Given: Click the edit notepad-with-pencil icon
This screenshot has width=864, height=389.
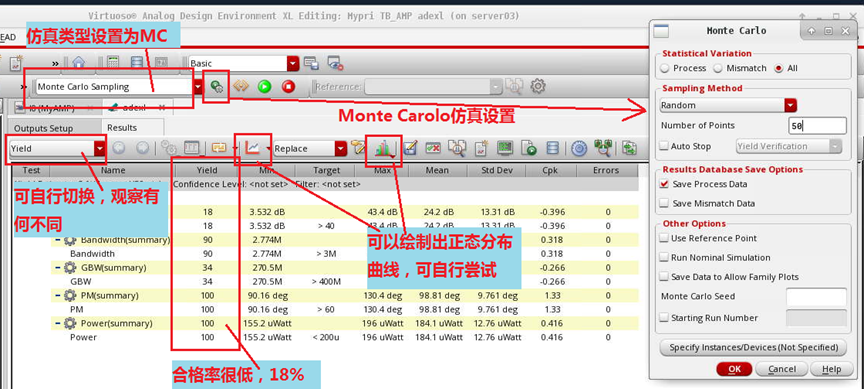Looking at the screenshot, I should click(409, 148).
